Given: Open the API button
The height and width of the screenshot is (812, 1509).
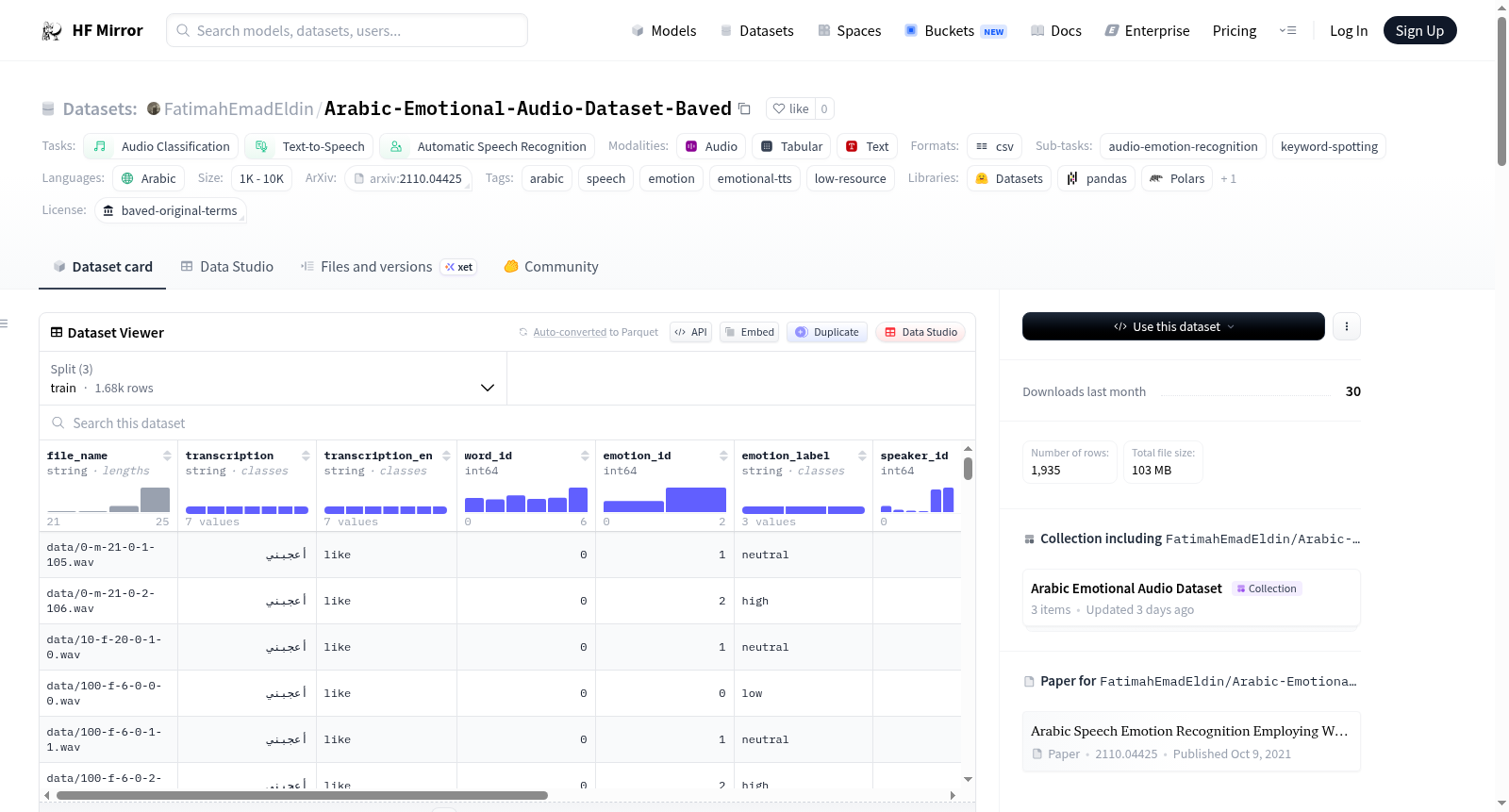Looking at the screenshot, I should (x=690, y=332).
